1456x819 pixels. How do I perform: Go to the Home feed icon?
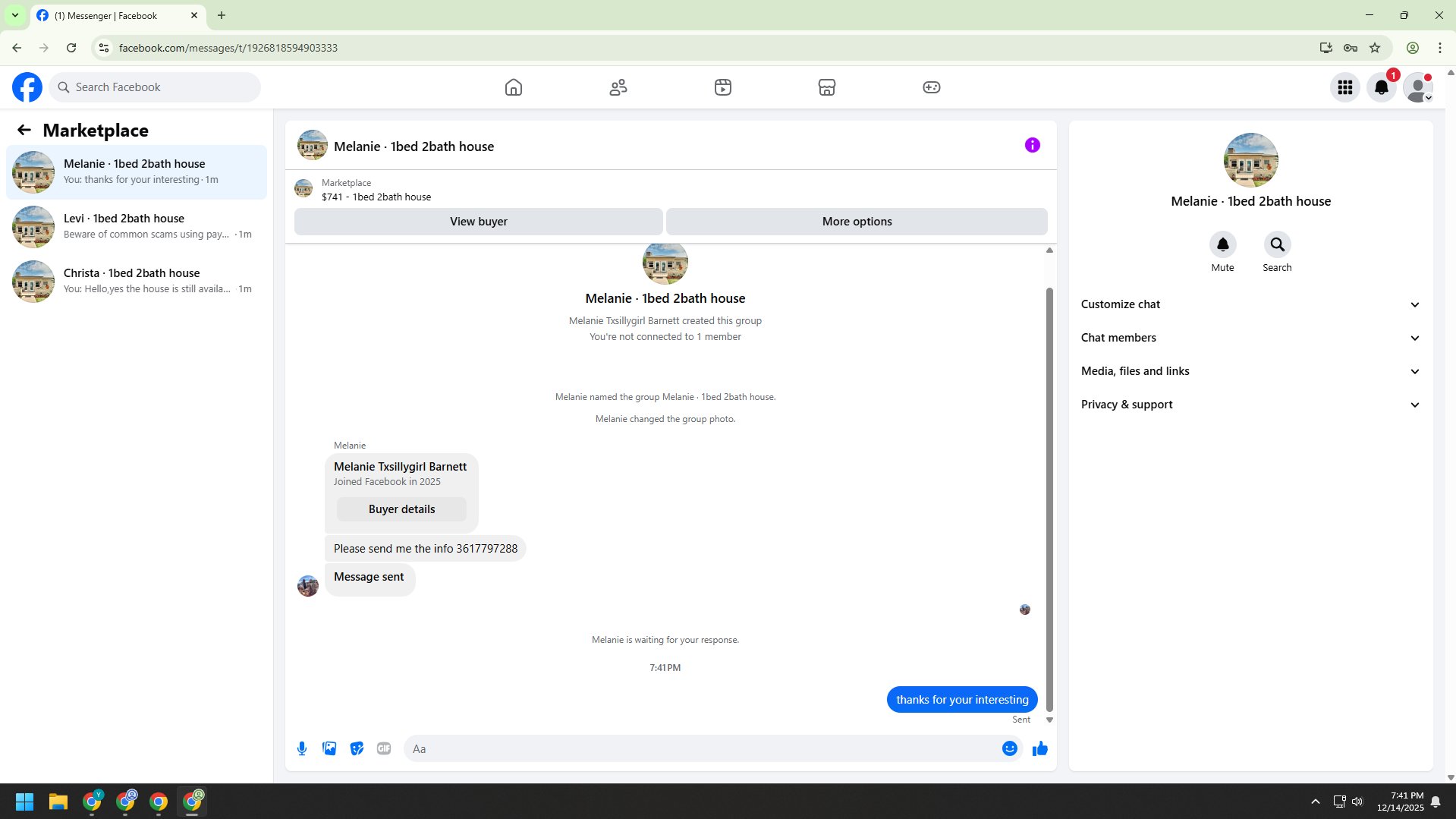click(x=514, y=87)
